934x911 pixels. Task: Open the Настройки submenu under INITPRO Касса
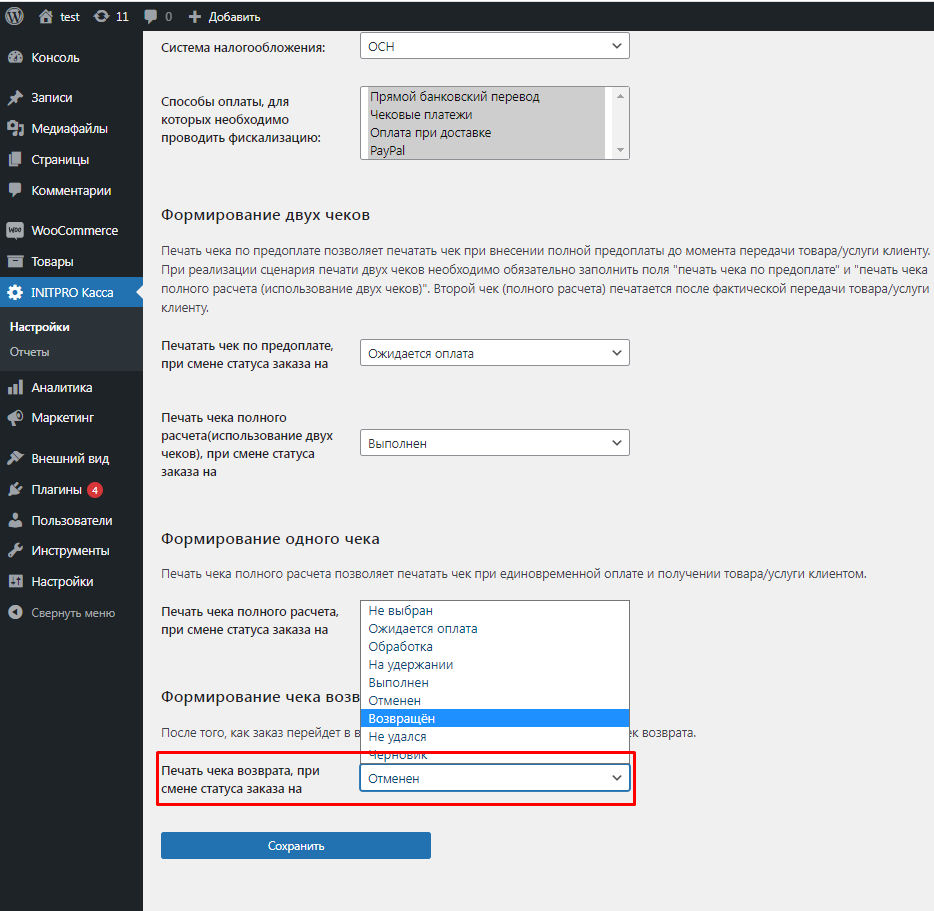point(39,327)
